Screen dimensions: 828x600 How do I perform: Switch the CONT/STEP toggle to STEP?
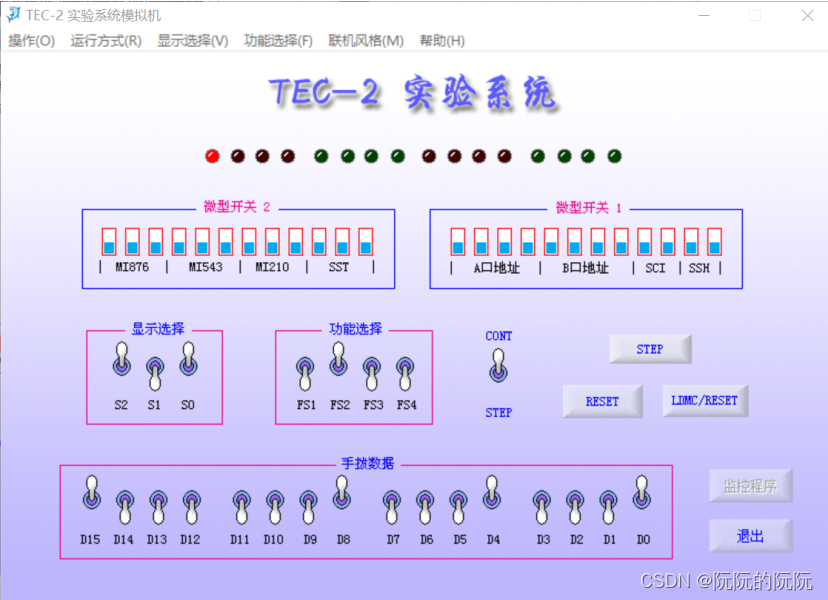pyautogui.click(x=497, y=372)
